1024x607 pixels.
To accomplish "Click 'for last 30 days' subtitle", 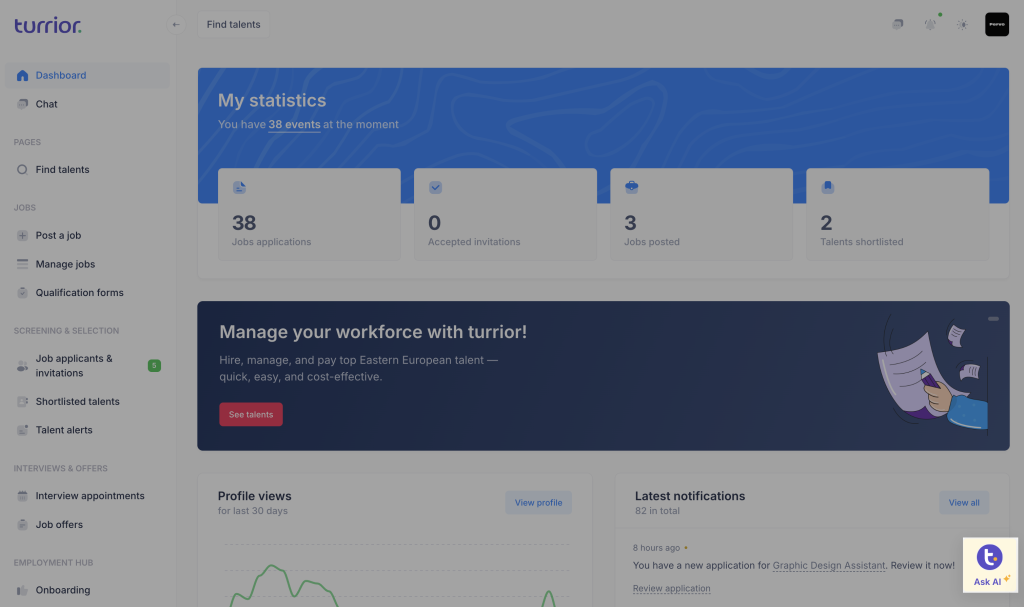I will pyautogui.click(x=253, y=511).
